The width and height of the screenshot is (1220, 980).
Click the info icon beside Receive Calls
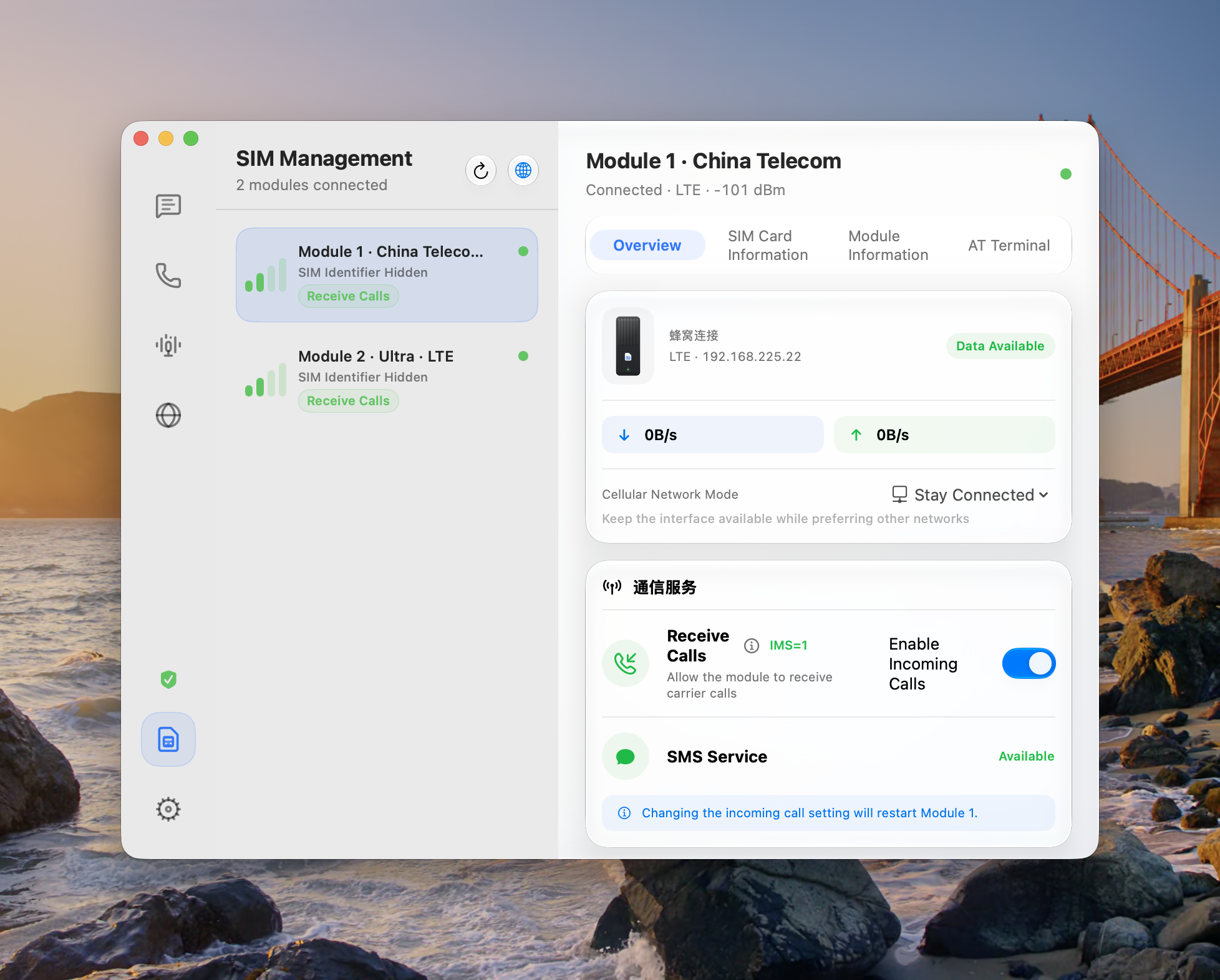coord(752,645)
